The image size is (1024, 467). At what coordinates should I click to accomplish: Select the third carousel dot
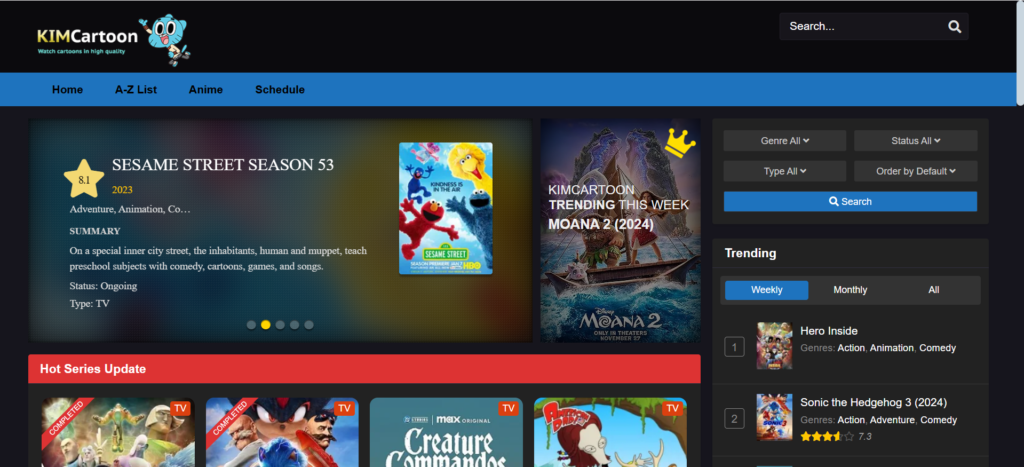(280, 325)
